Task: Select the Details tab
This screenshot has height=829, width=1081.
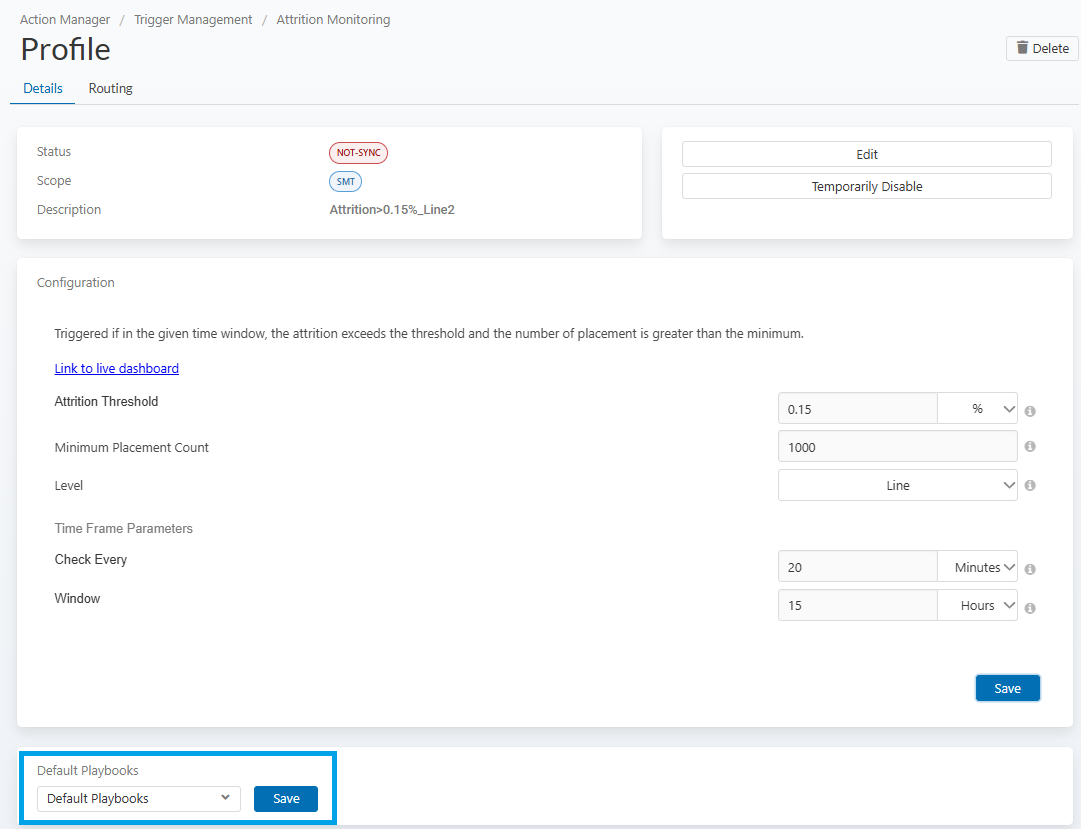Action: tap(43, 88)
